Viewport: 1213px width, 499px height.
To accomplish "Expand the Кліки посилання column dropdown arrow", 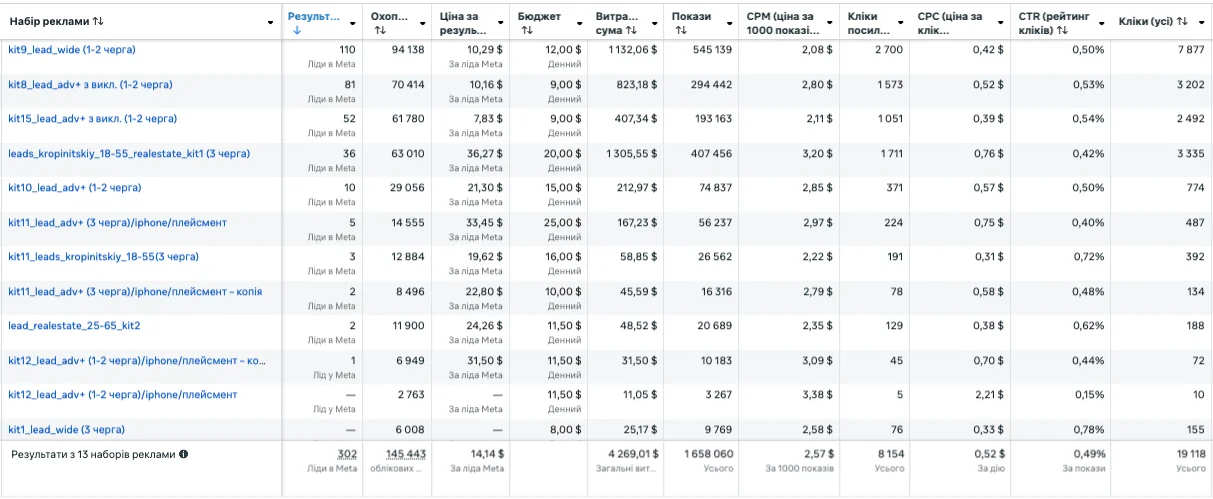I will (900, 23).
